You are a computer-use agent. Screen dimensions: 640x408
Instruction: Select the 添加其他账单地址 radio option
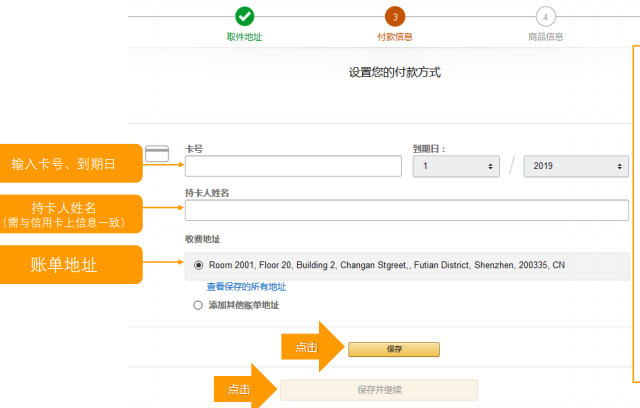click(x=198, y=305)
